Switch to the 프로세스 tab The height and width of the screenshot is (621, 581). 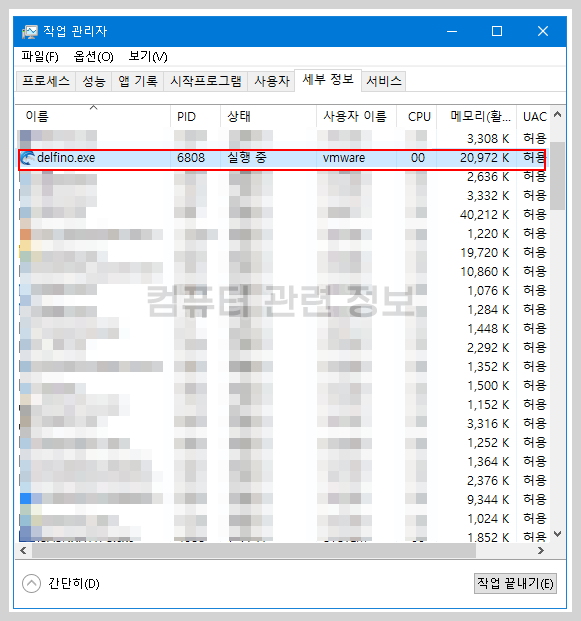(x=46, y=81)
